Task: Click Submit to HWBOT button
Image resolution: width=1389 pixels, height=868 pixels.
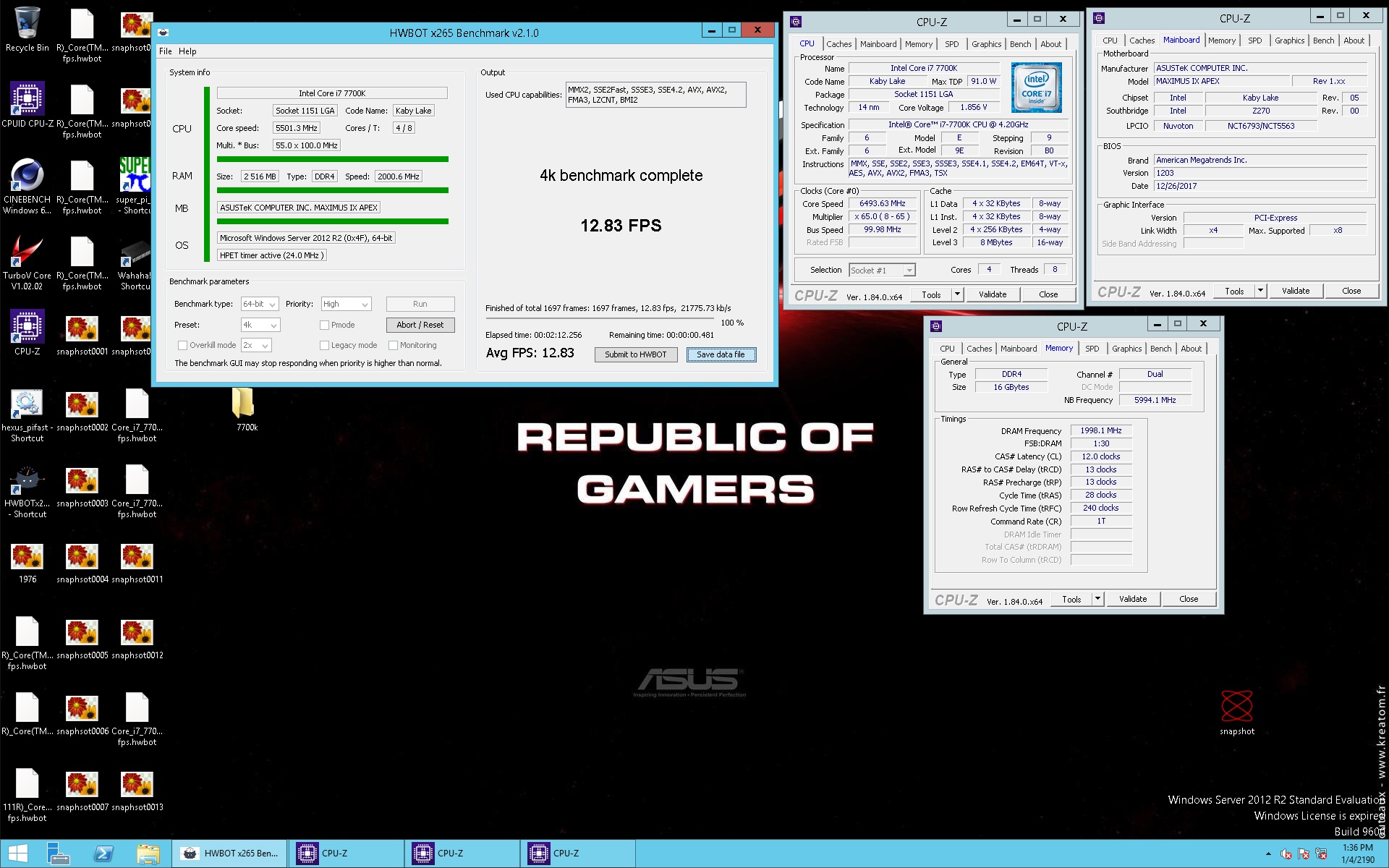Action: (x=636, y=354)
